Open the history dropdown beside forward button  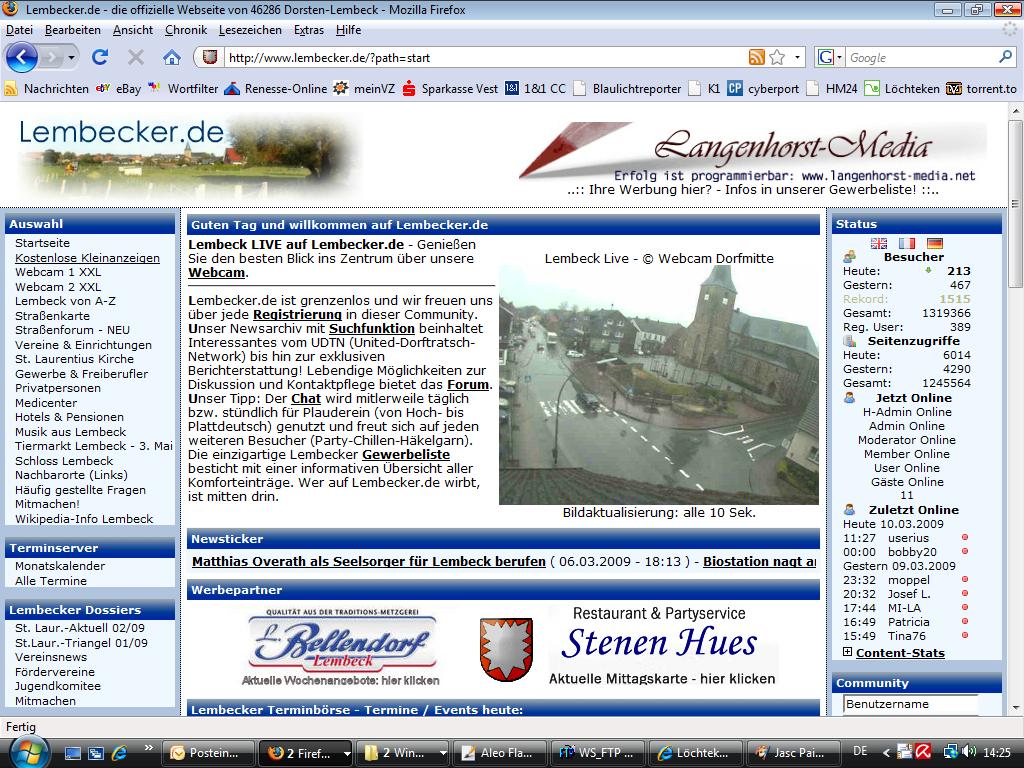(71, 58)
